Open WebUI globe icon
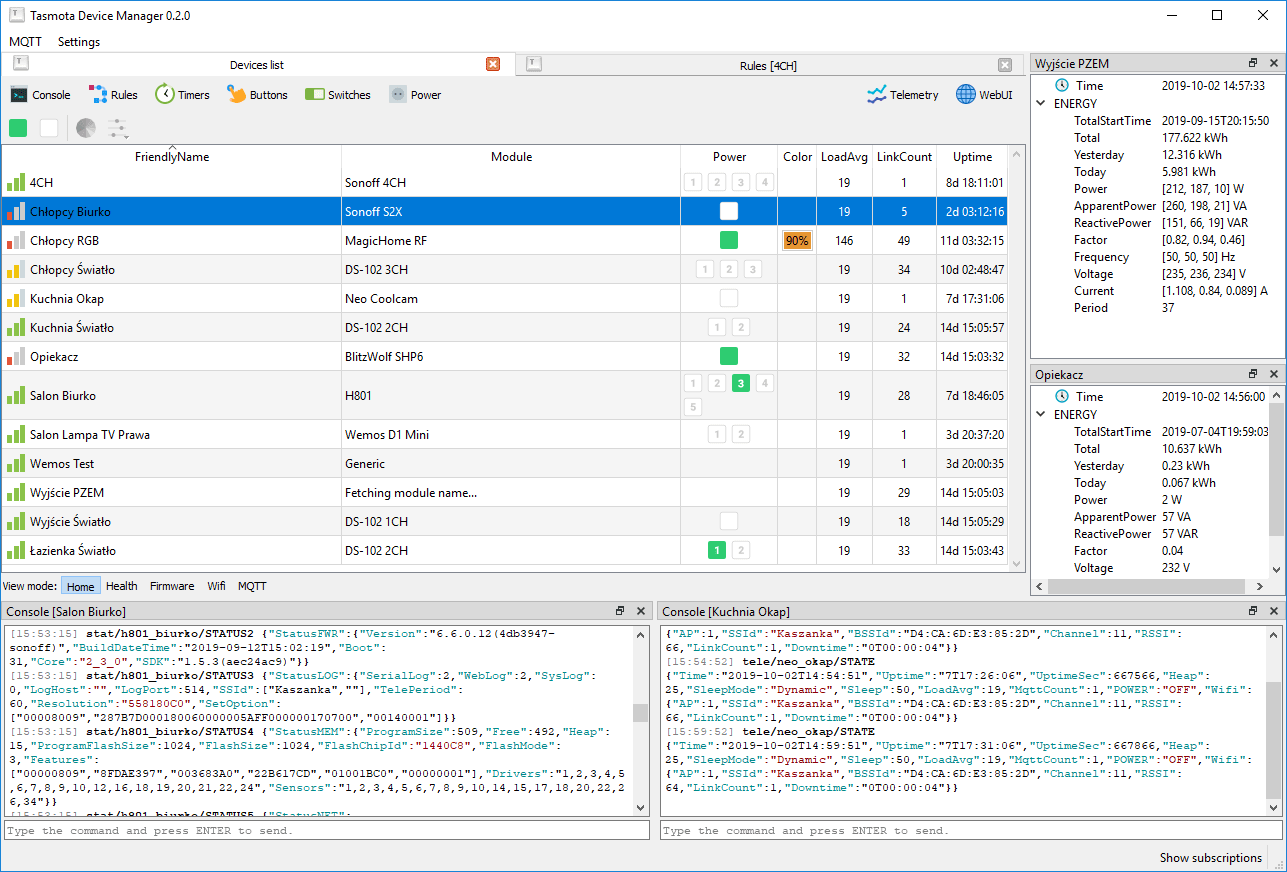 click(965, 95)
